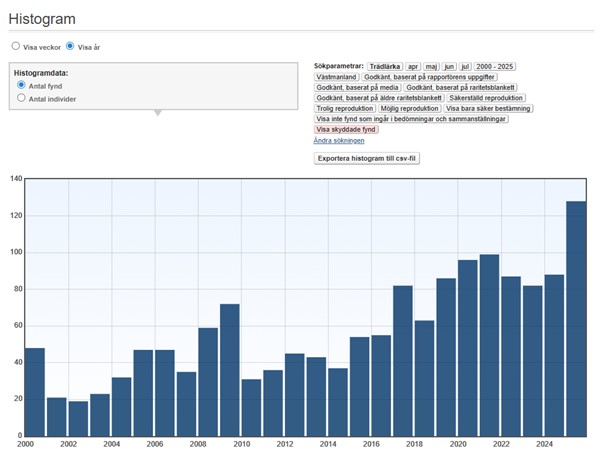603x457 pixels.
Task: Open the Ändra sökningen link
Action: pos(339,140)
